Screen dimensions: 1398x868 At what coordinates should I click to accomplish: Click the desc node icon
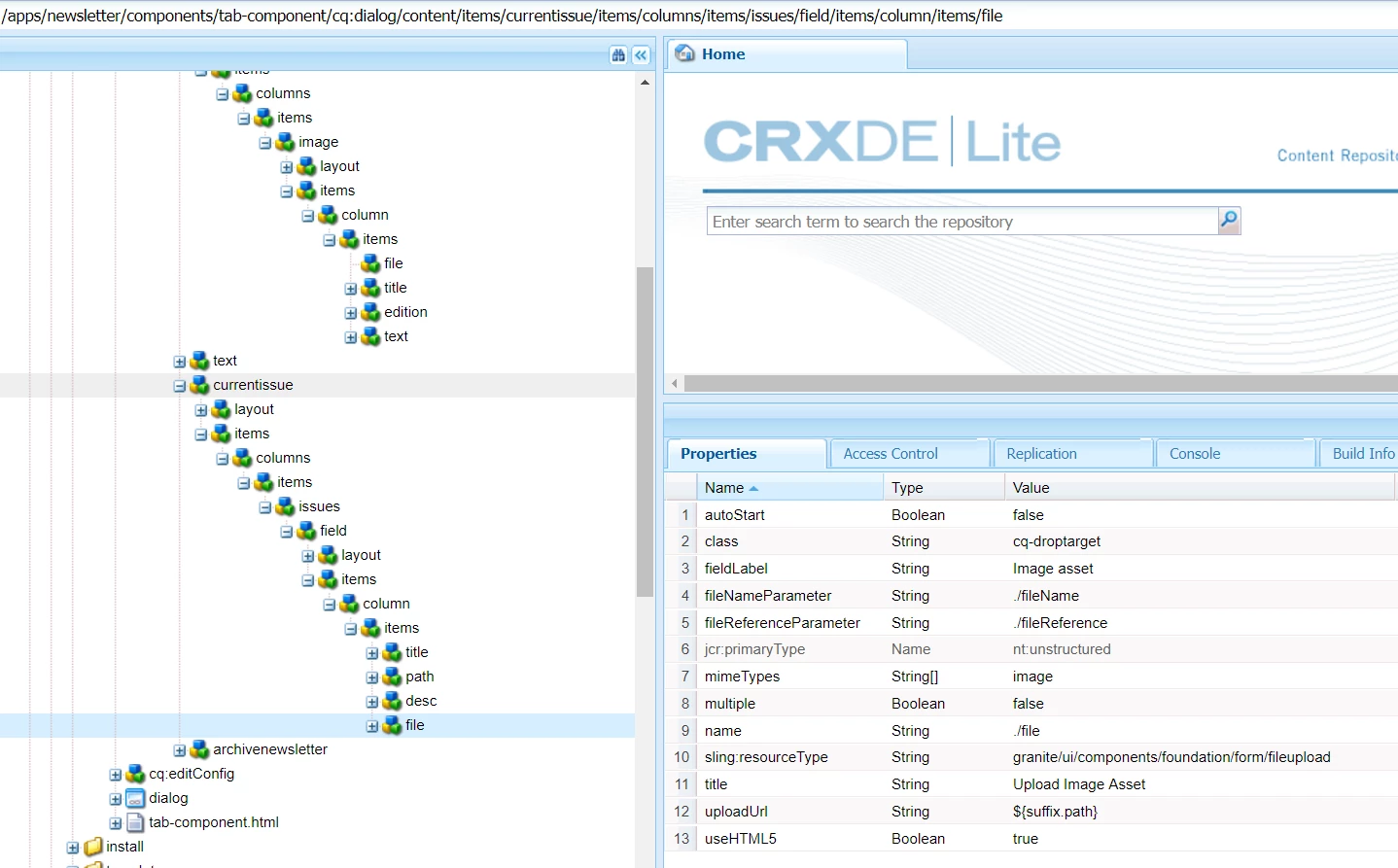pyautogui.click(x=392, y=701)
